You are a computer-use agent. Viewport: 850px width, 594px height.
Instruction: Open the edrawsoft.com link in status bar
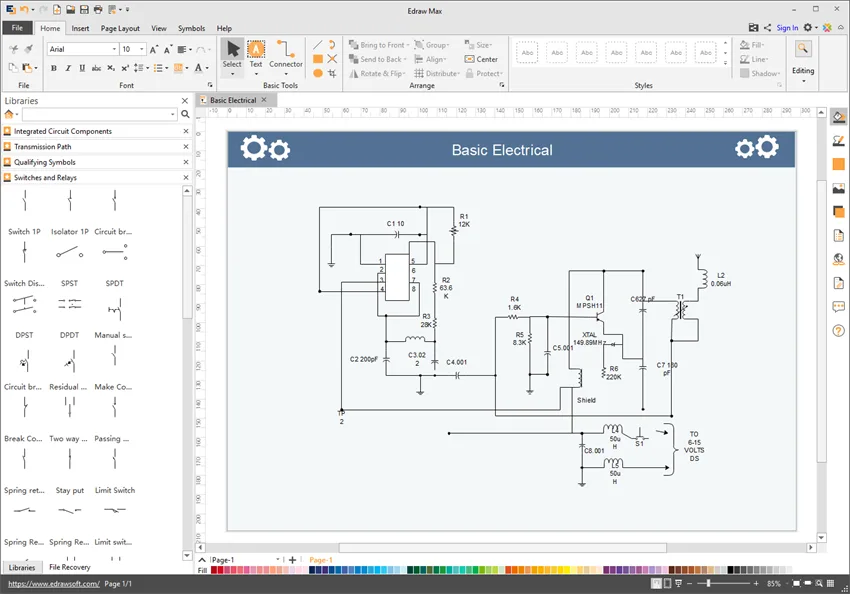tap(54, 584)
